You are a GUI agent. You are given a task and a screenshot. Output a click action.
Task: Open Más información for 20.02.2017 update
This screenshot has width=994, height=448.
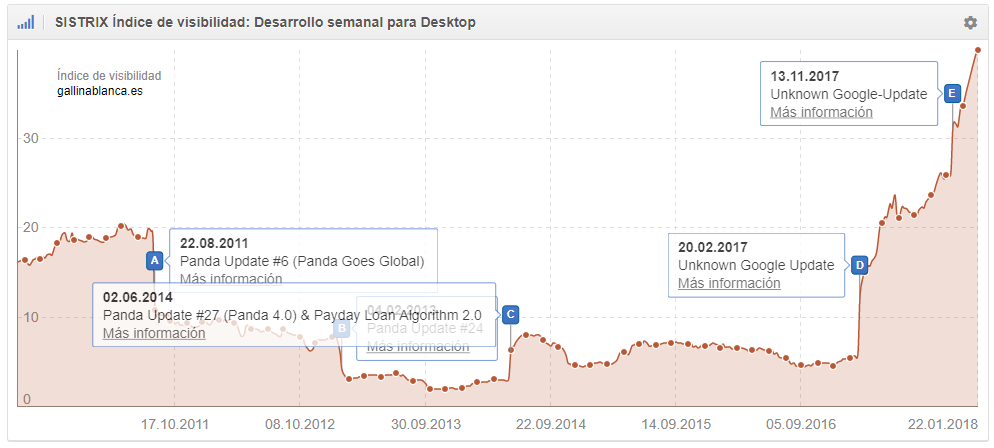729,283
